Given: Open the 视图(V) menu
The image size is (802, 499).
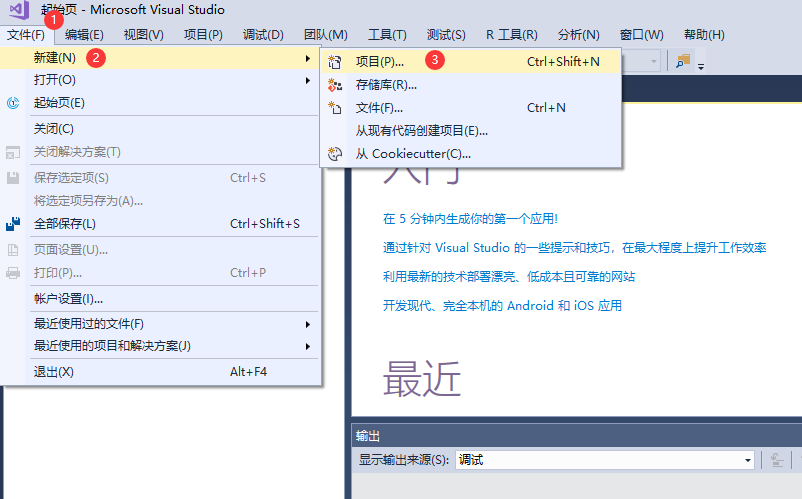Looking at the screenshot, I should coord(144,35).
